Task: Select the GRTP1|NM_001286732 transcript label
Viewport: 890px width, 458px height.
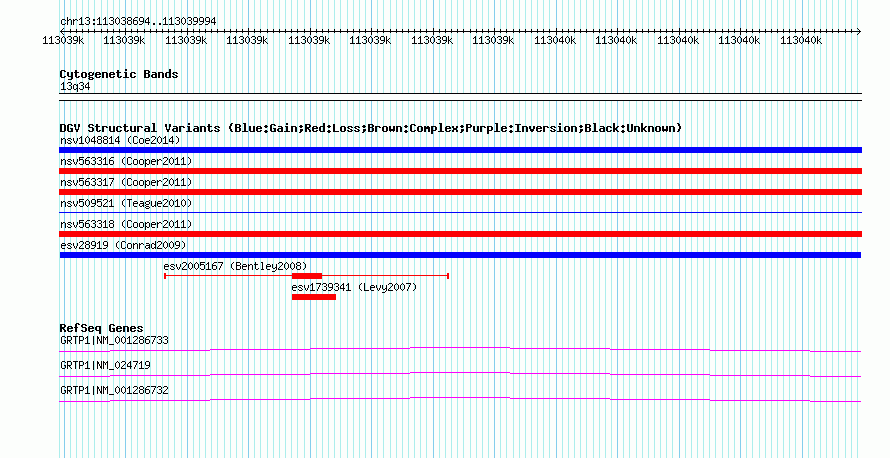Action: [x=114, y=390]
